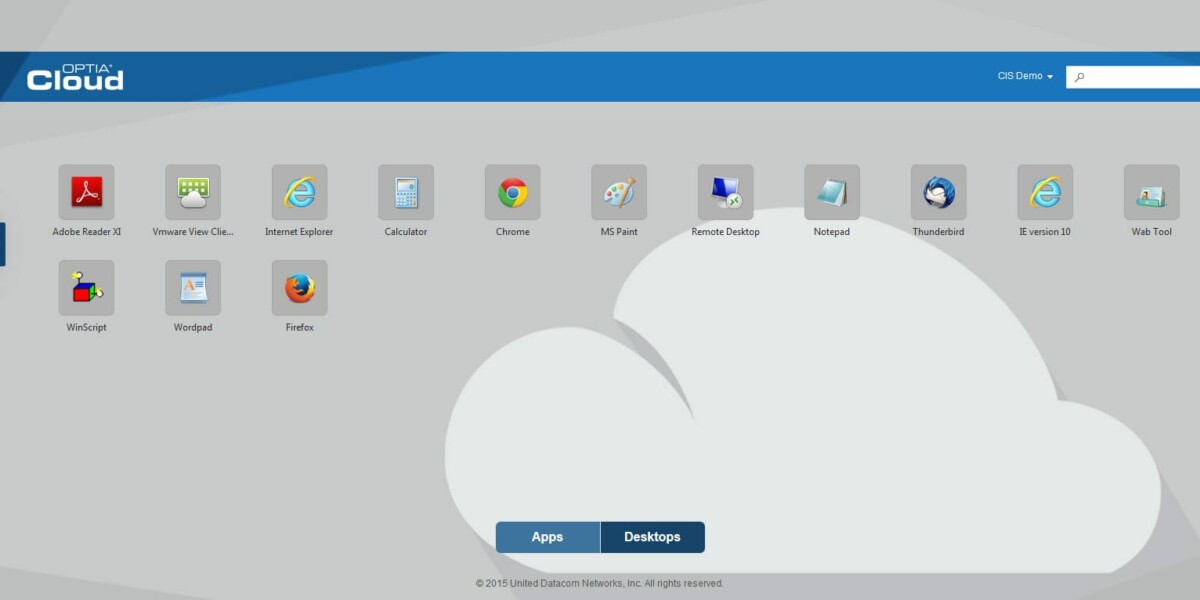1200x600 pixels.
Task: Open the WinScript app icon
Action: [x=87, y=288]
